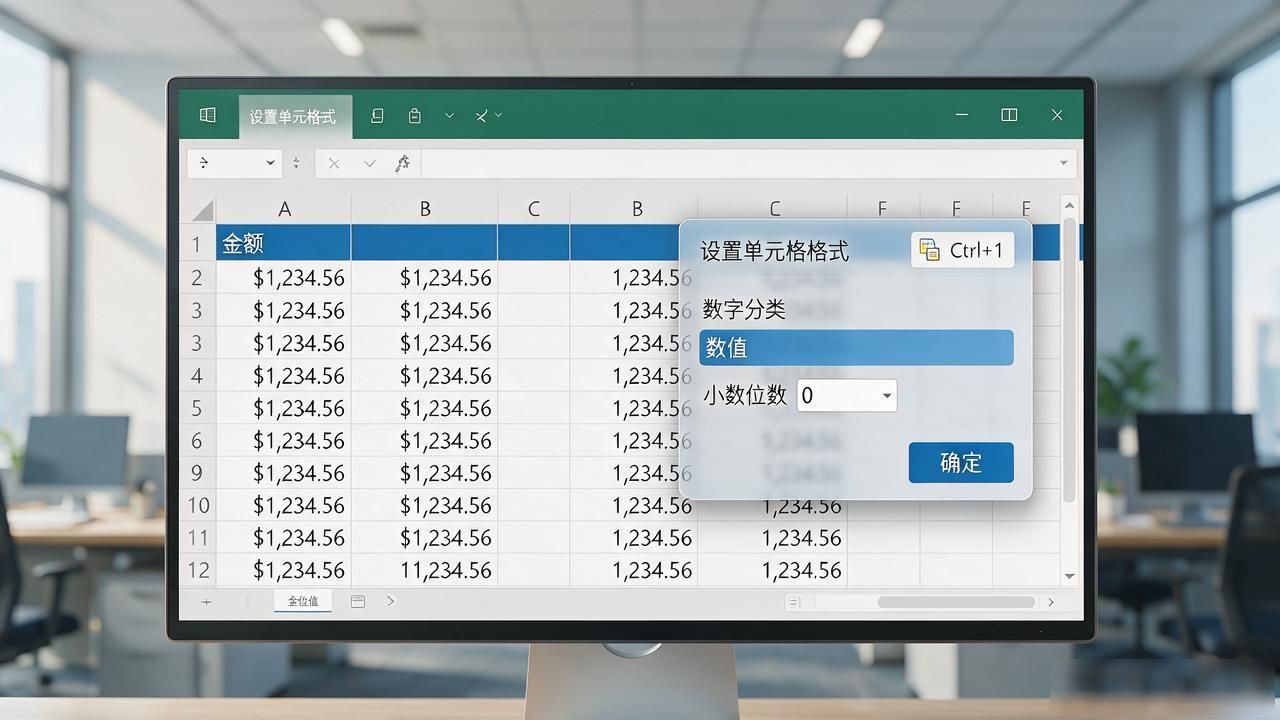Click the vertical scrollbar up arrow
This screenshot has width=1280, height=720.
coord(1069,206)
